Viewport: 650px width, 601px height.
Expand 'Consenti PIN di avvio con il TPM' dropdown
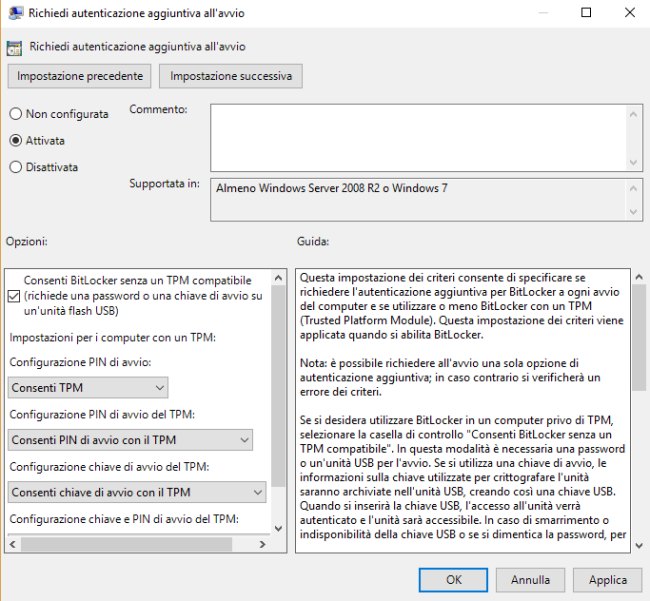130,440
